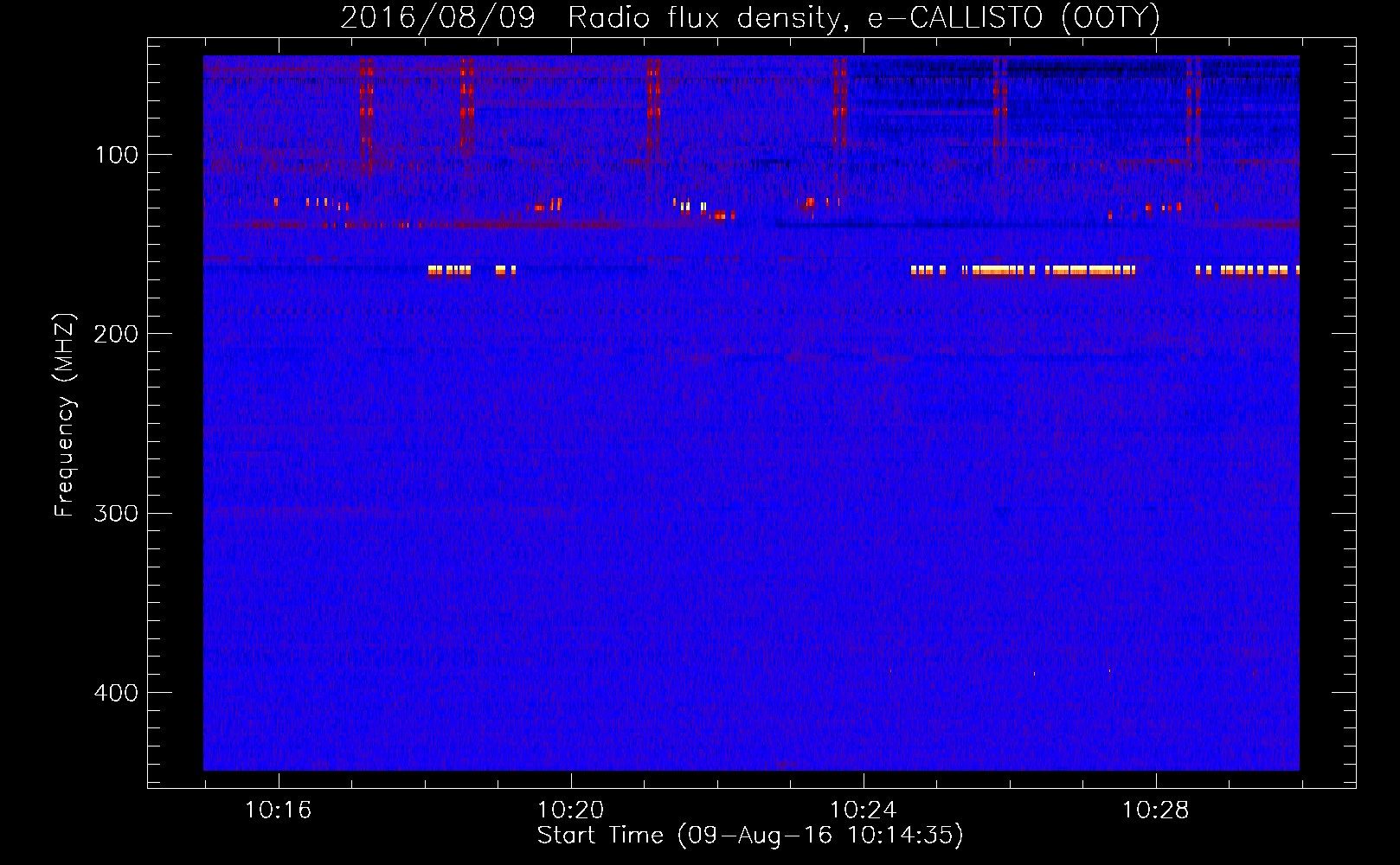Pick the 10:28 time tick label

1155,811
